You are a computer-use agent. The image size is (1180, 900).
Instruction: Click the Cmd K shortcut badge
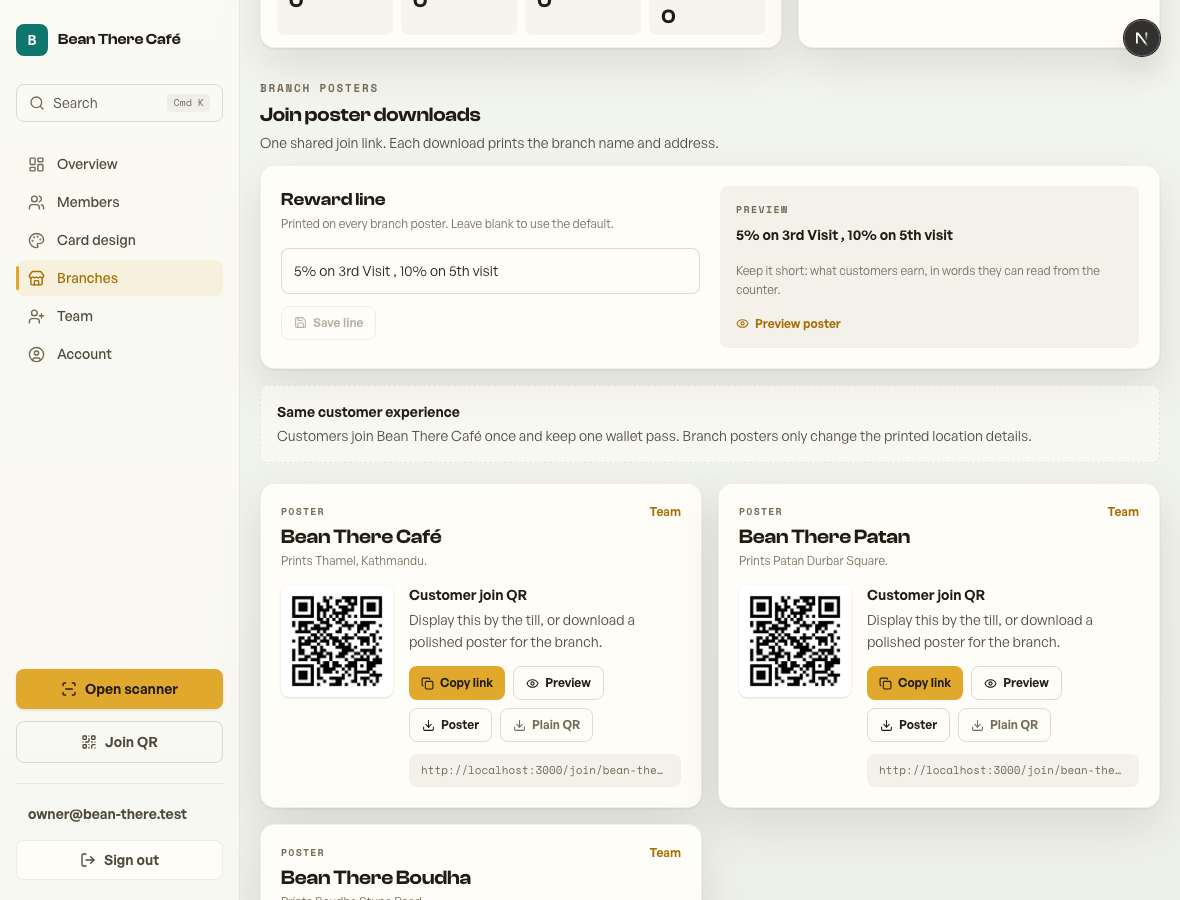tap(188, 103)
